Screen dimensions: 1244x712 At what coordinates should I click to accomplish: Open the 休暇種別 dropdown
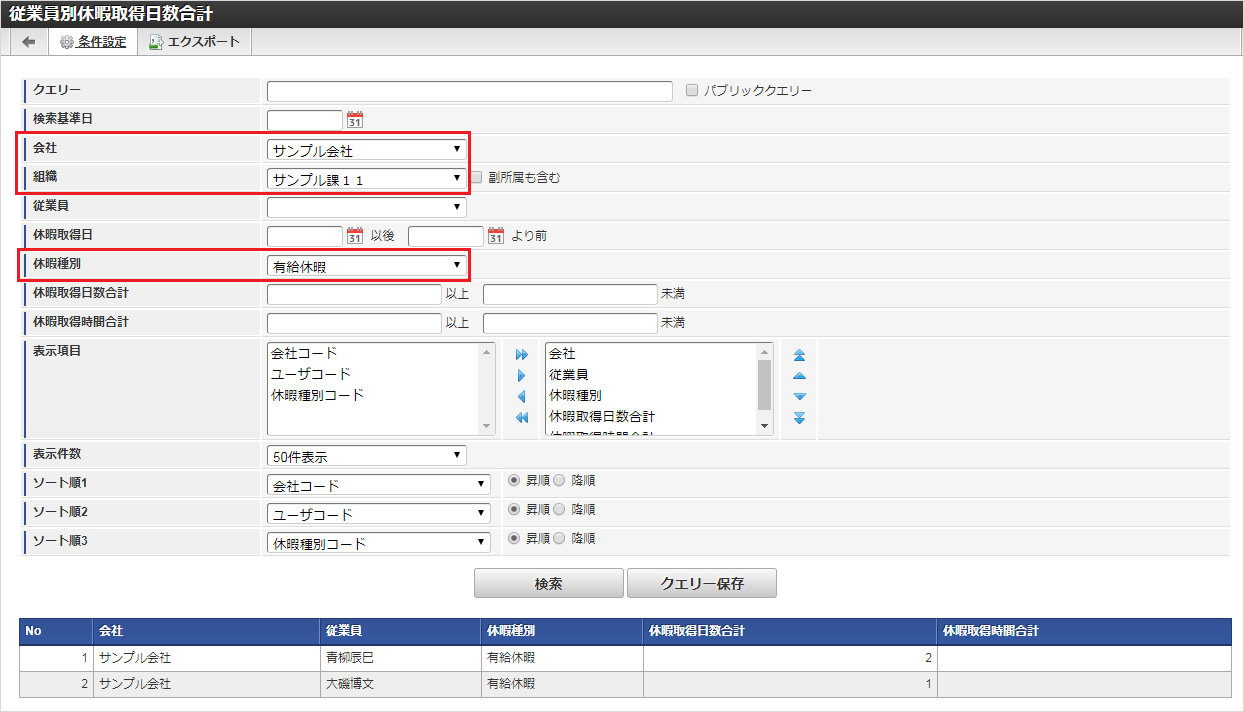[x=366, y=266]
